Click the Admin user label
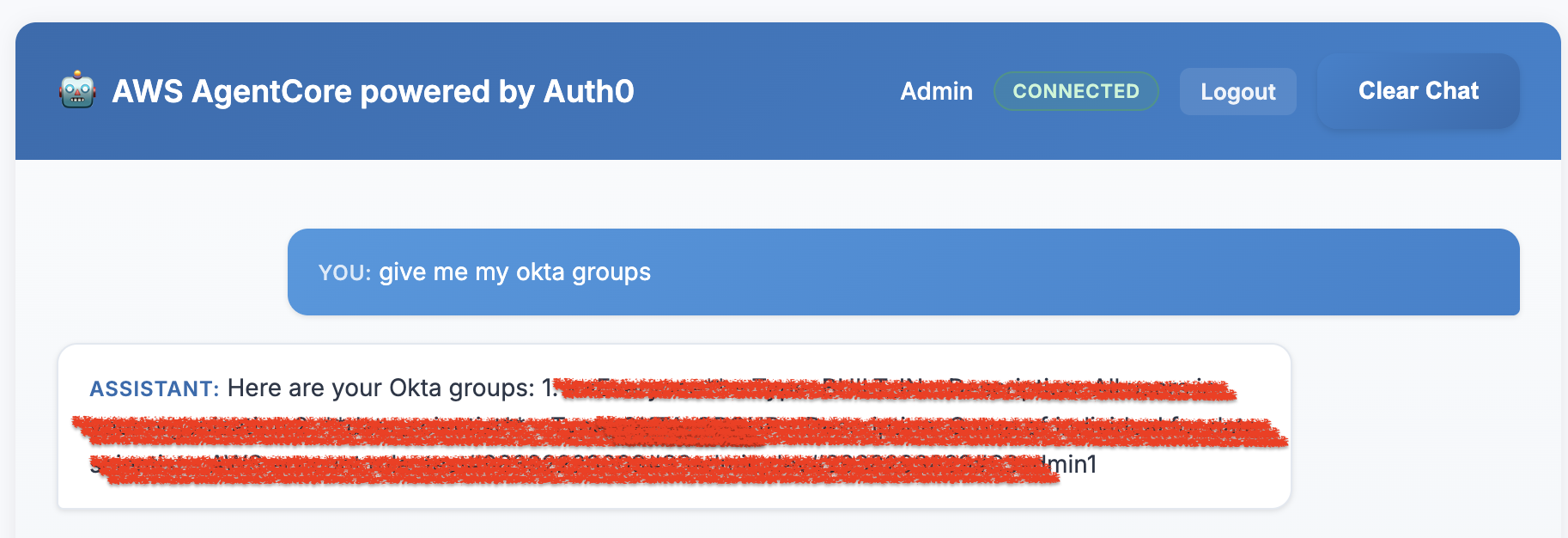 pos(936,91)
